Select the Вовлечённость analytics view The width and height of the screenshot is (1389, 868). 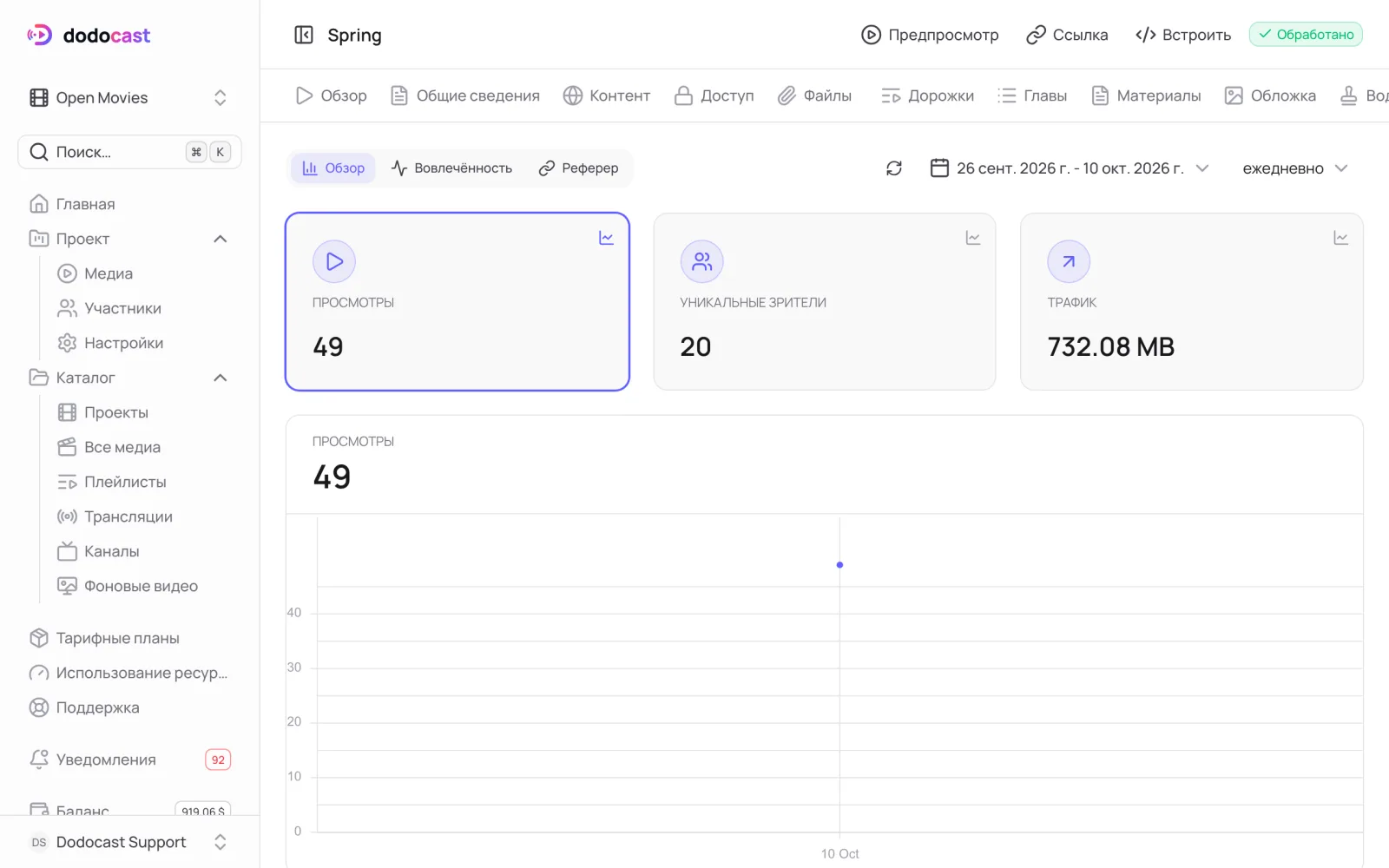452,168
